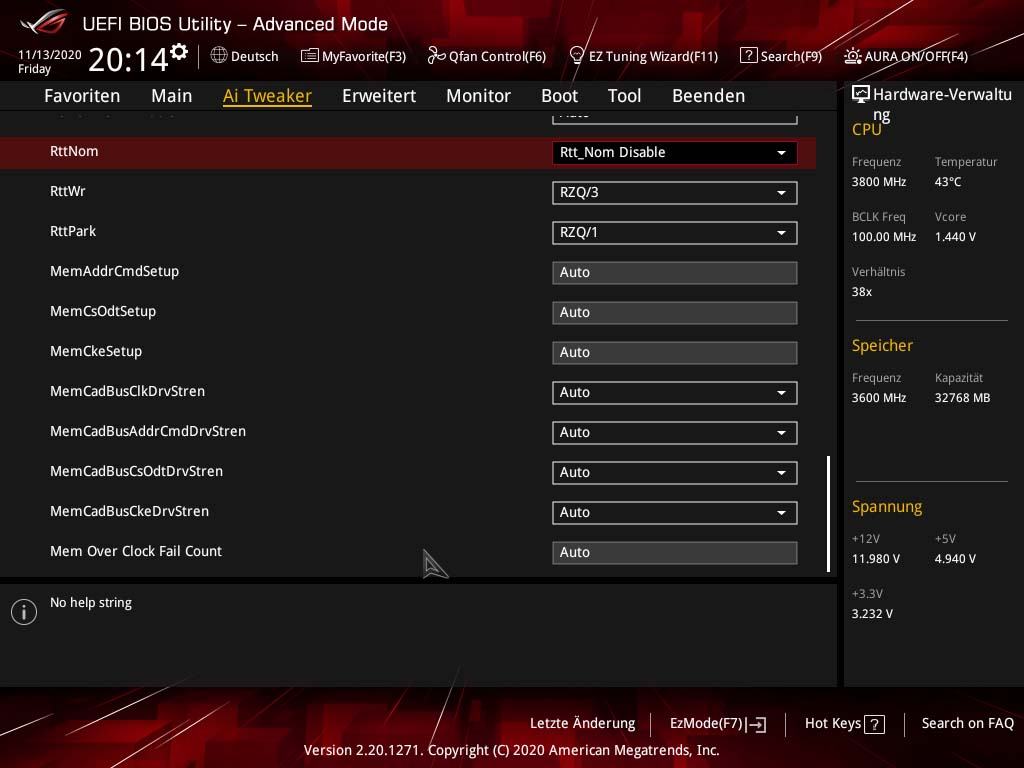The width and height of the screenshot is (1024, 768).
Task: Select the RttPark row label
Action: [x=73, y=231]
